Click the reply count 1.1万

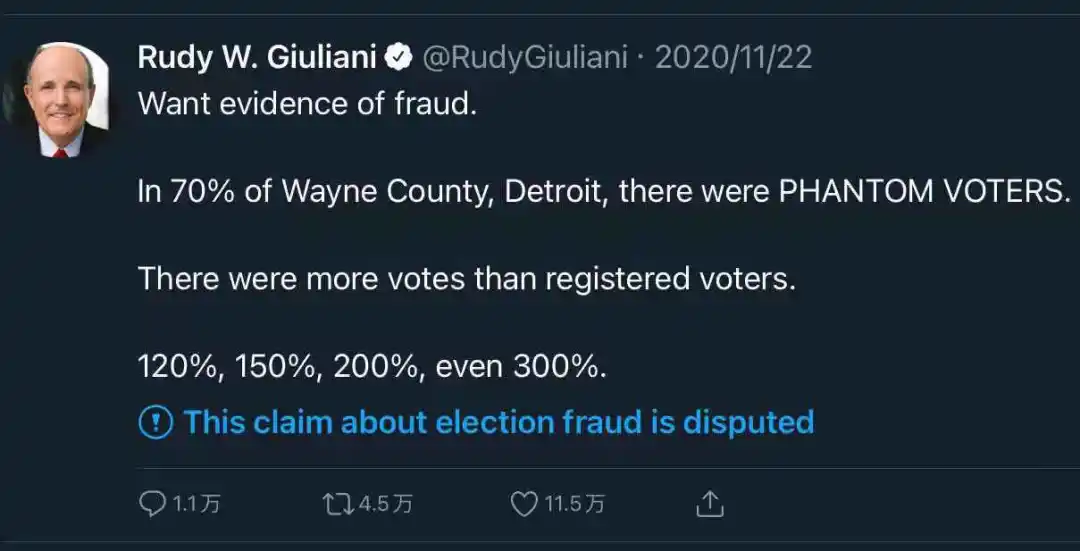196,504
